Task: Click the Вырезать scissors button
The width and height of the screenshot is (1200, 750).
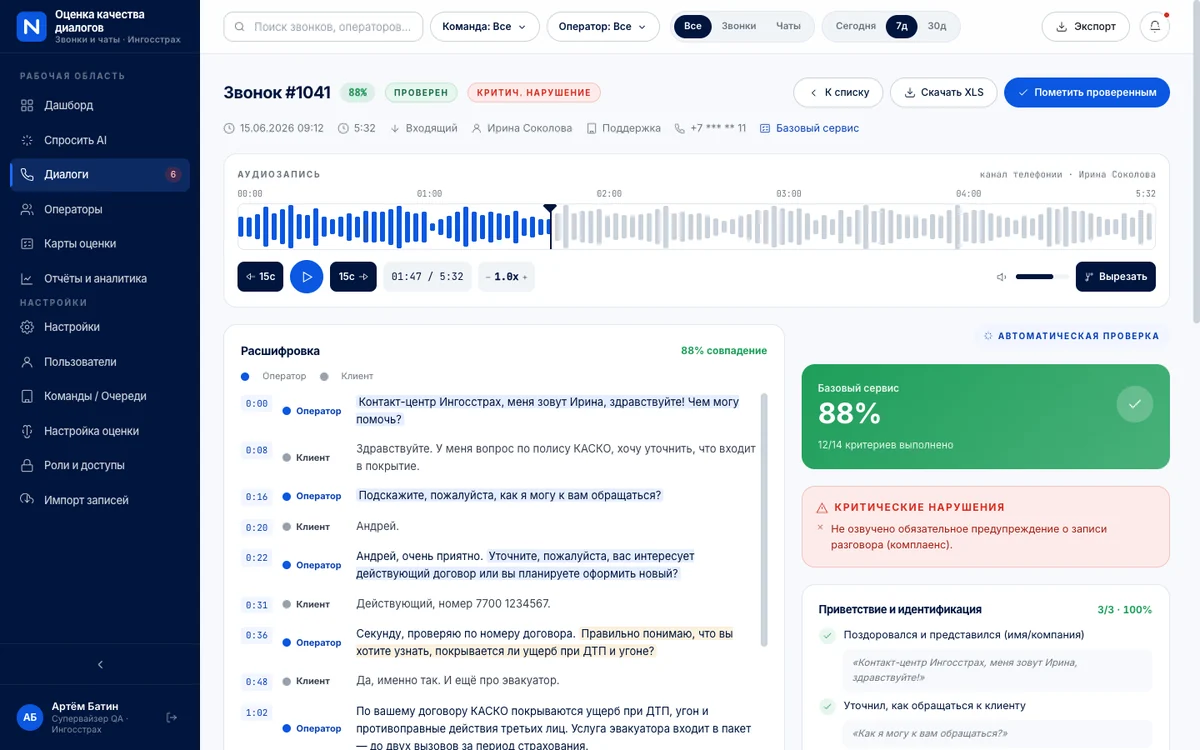Action: click(x=1116, y=277)
